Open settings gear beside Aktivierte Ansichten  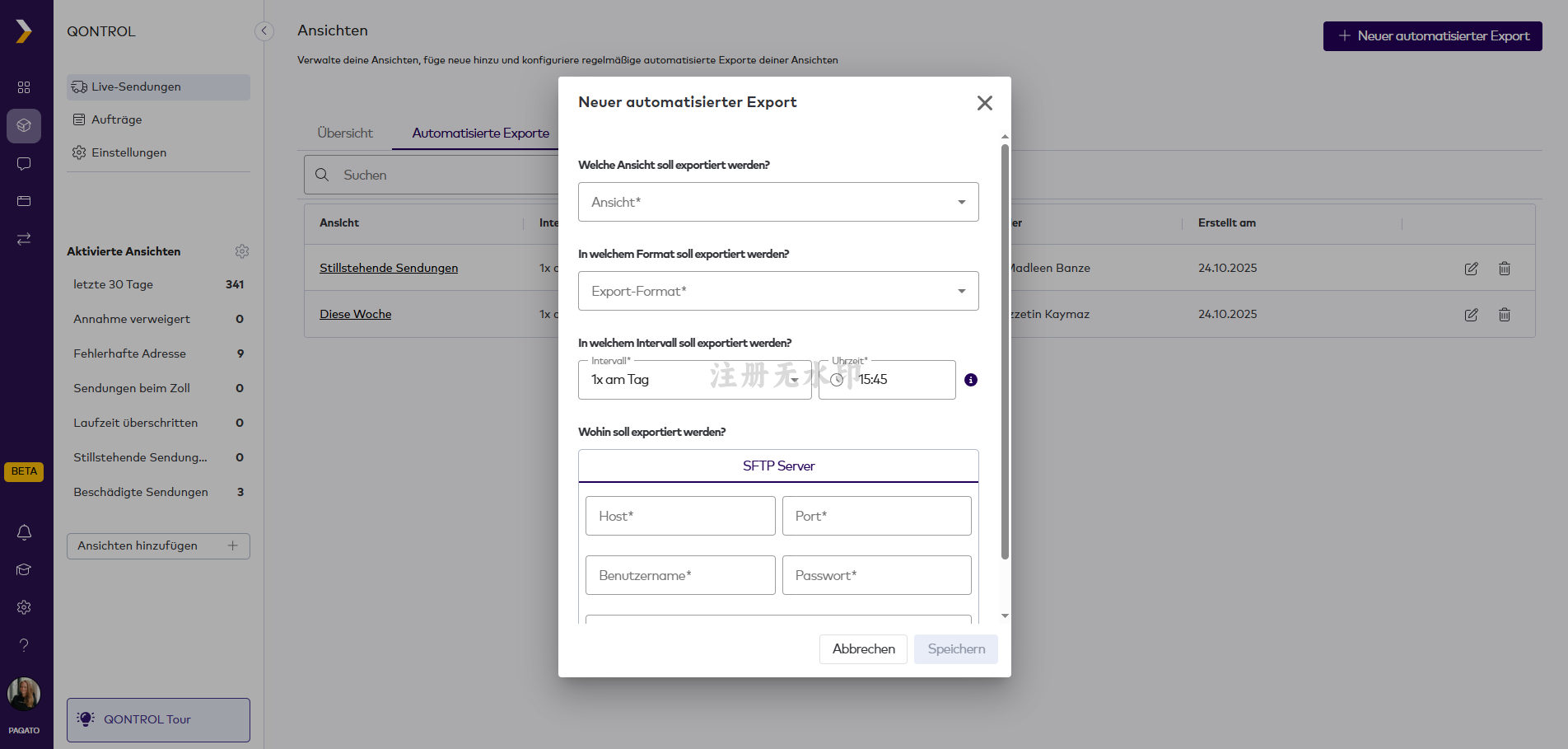tap(241, 251)
